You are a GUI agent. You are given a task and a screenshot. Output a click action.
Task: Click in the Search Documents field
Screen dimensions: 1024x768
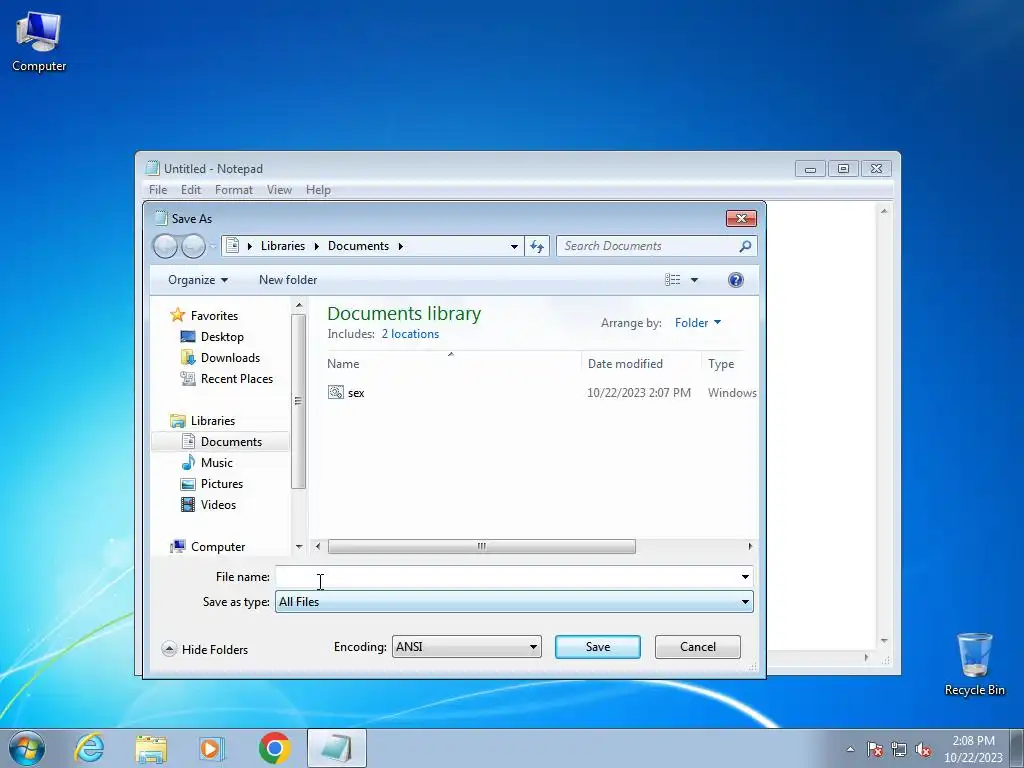pos(656,246)
